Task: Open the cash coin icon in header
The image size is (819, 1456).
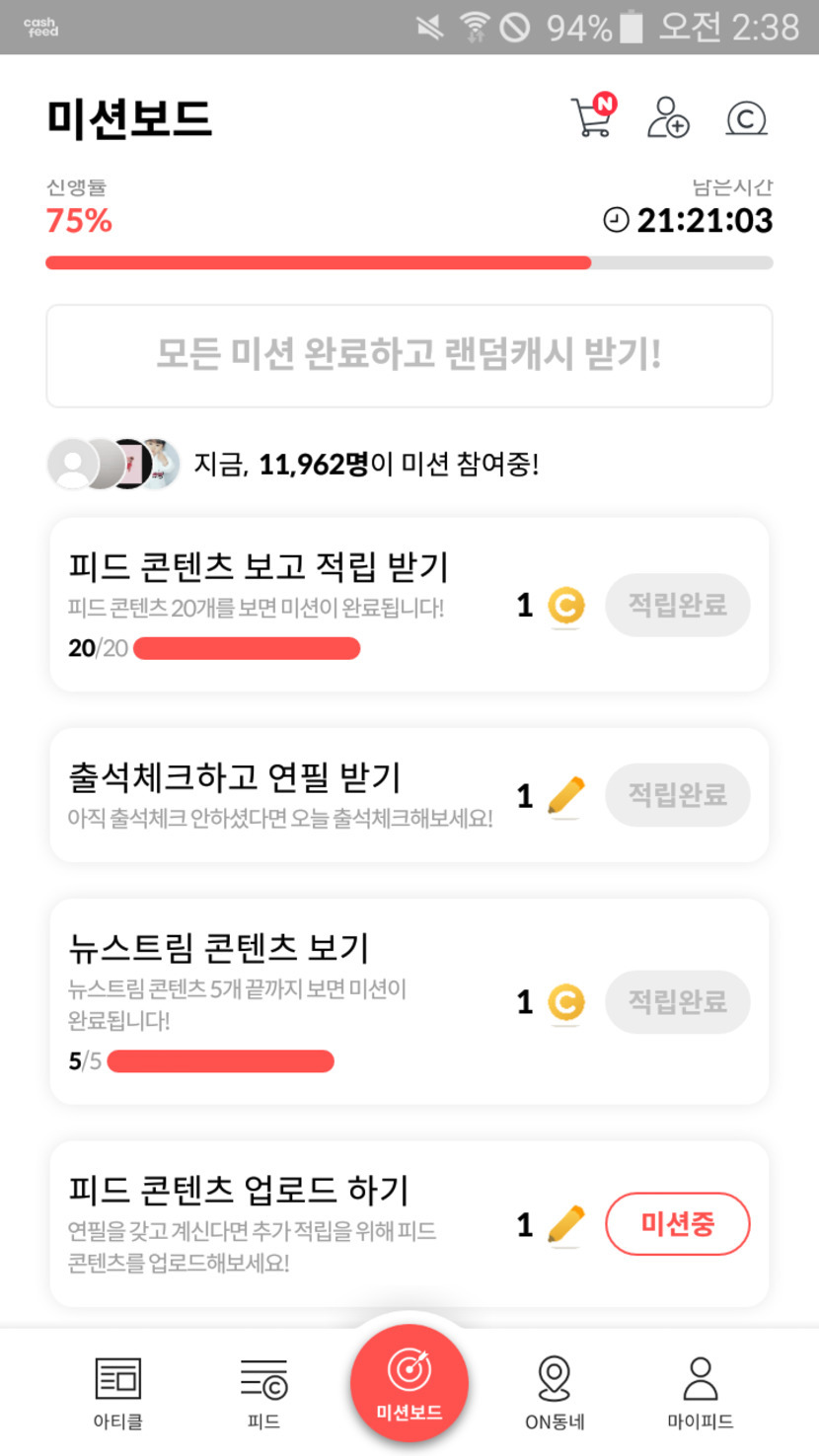Action: pyautogui.click(x=746, y=118)
